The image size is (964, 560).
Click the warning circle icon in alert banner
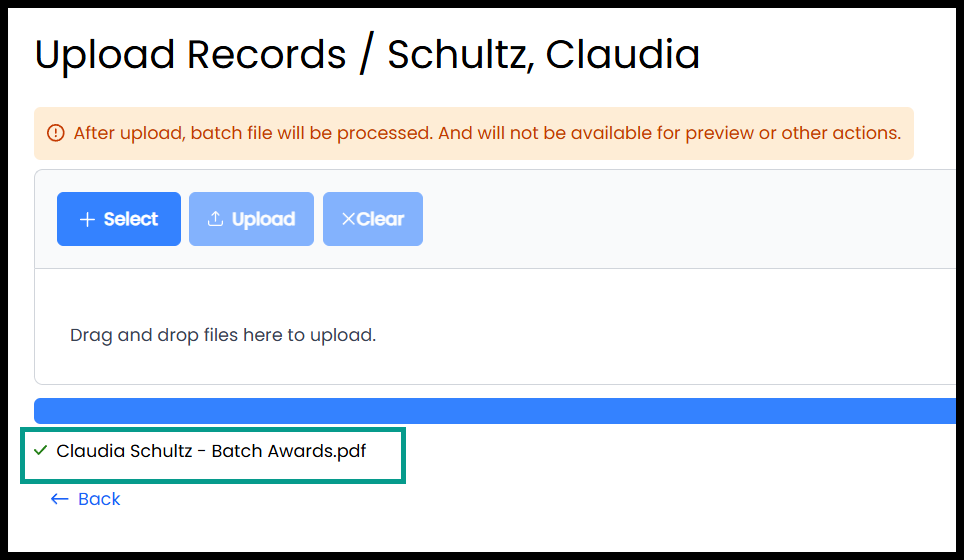pos(56,133)
